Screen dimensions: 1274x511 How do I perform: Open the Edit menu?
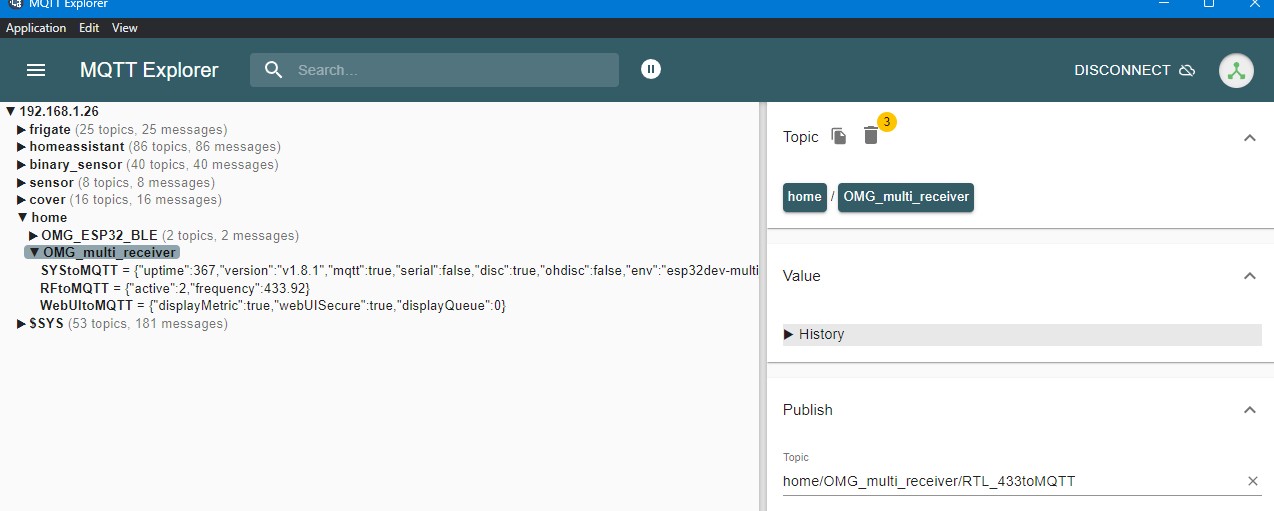click(89, 28)
